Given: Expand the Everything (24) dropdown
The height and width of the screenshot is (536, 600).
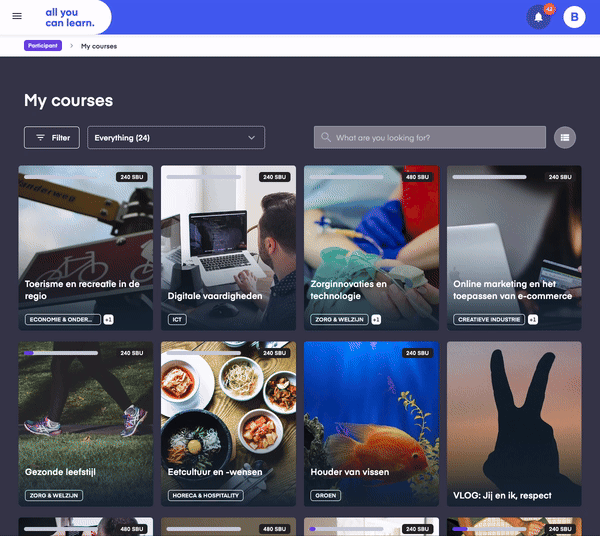Looking at the screenshot, I should tap(176, 137).
